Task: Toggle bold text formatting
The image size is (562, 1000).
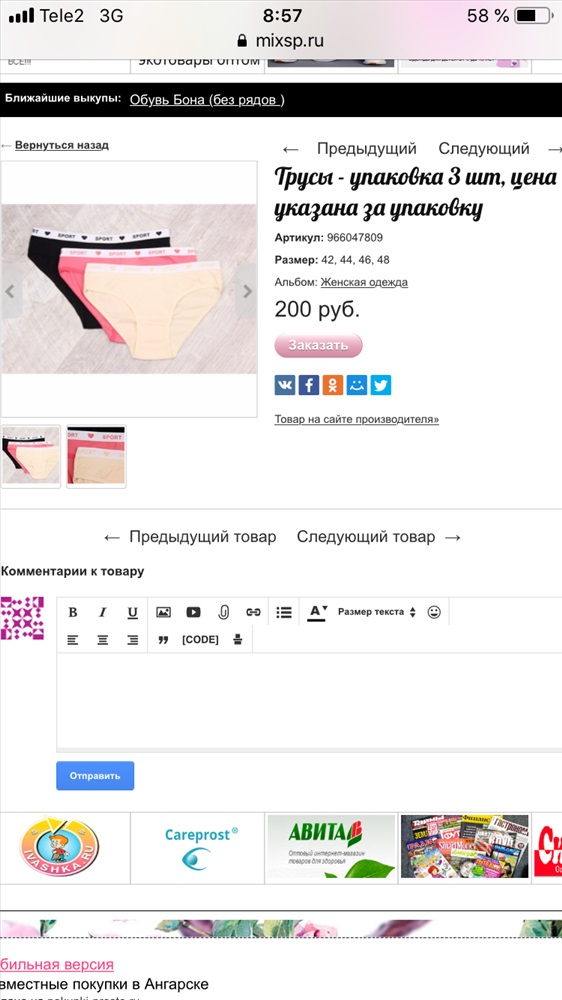Action: [73, 612]
